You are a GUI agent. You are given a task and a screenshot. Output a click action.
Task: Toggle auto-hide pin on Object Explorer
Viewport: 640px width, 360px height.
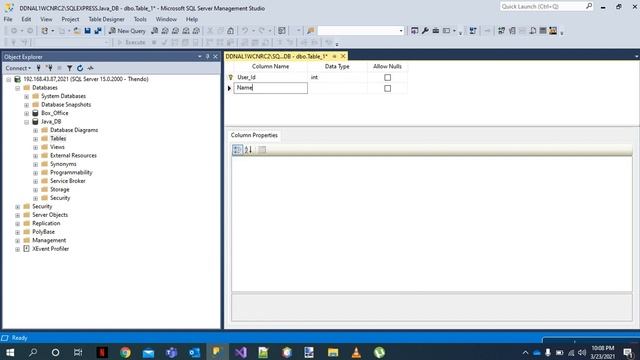(x=207, y=57)
